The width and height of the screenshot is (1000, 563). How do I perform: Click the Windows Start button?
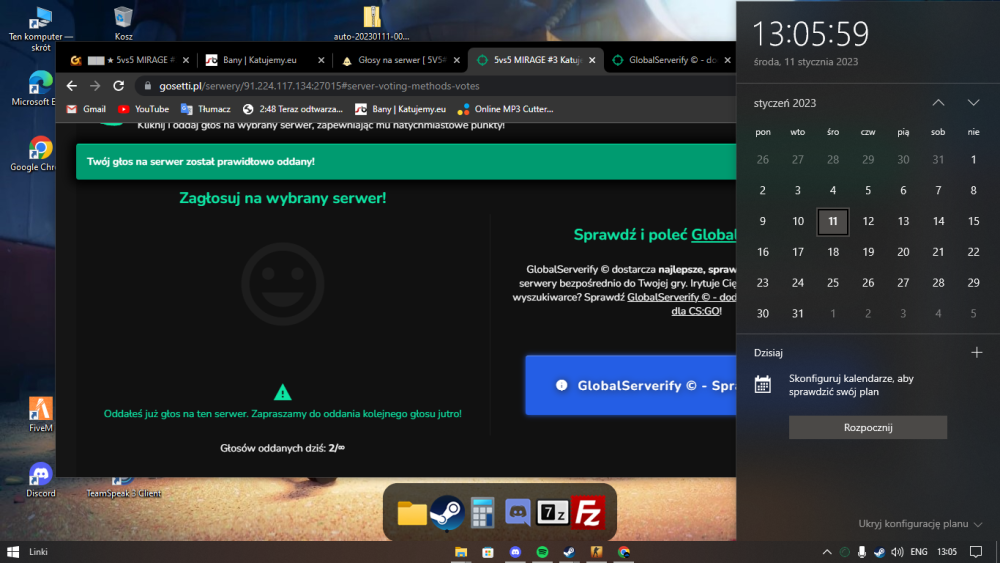[13, 552]
